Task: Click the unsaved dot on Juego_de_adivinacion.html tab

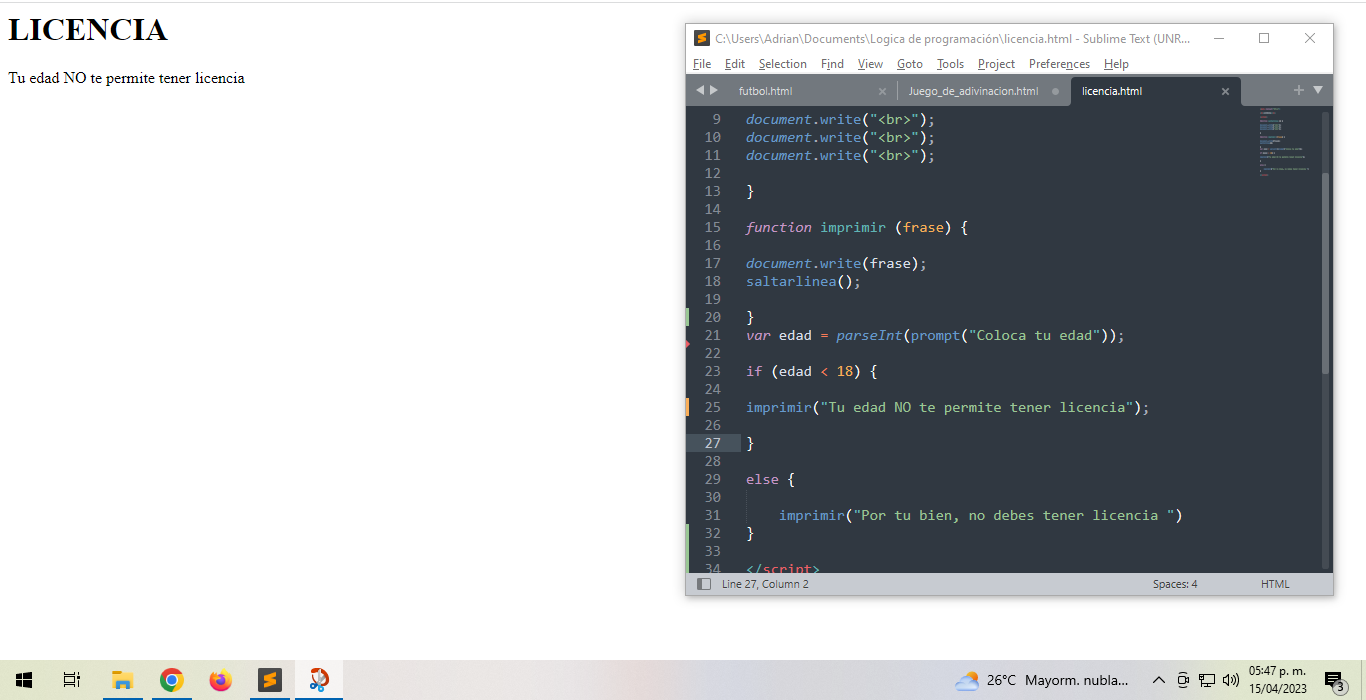Action: (1055, 92)
